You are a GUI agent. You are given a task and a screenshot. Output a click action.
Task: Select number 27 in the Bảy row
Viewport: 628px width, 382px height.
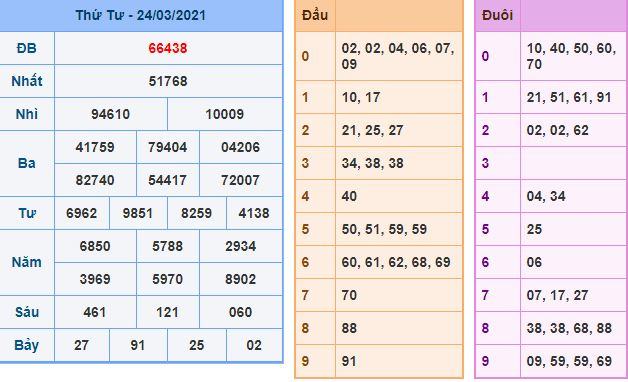coord(82,345)
